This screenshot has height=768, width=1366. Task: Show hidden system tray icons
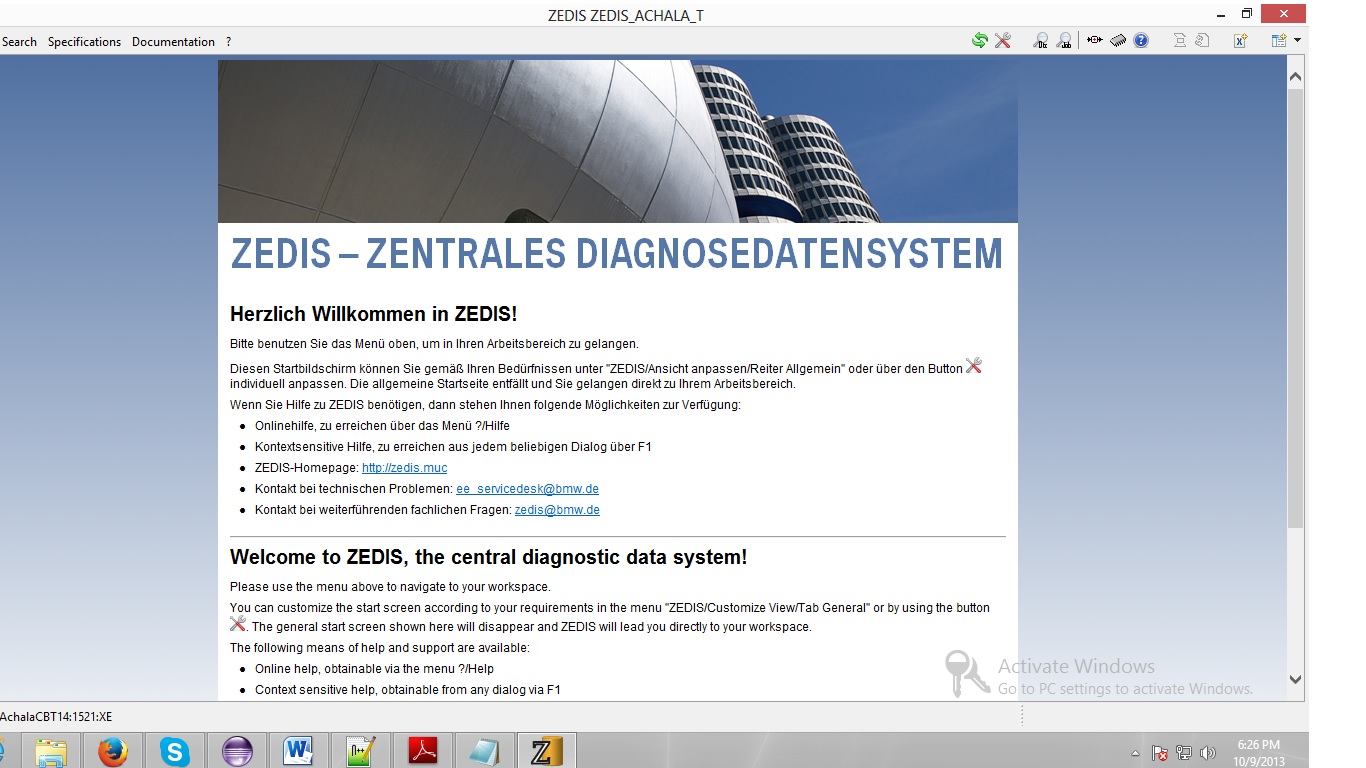click(x=1135, y=753)
